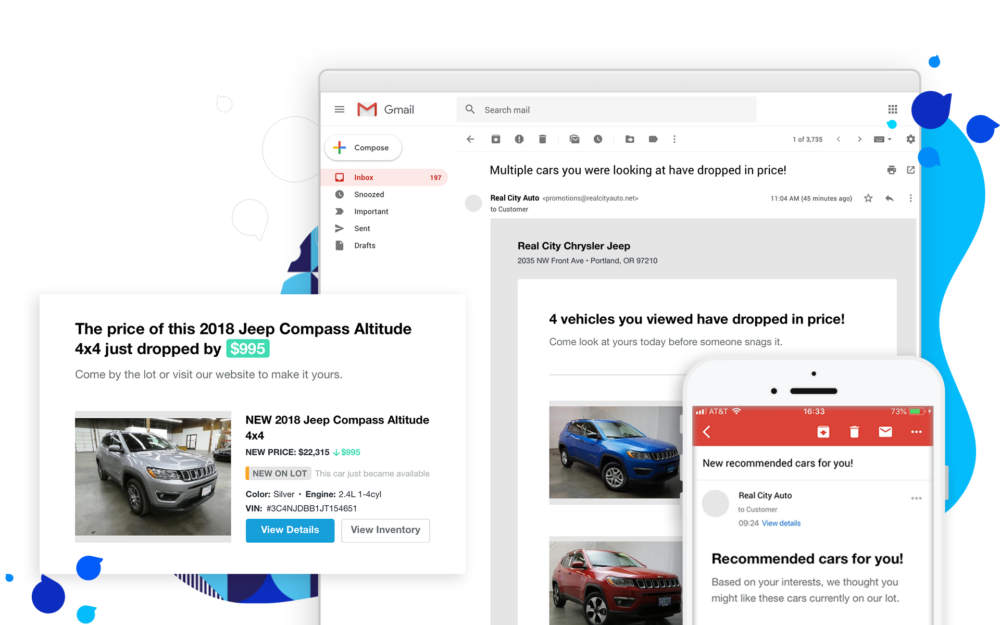Go to the newer email chevron
The image size is (1000, 625).
point(839,139)
